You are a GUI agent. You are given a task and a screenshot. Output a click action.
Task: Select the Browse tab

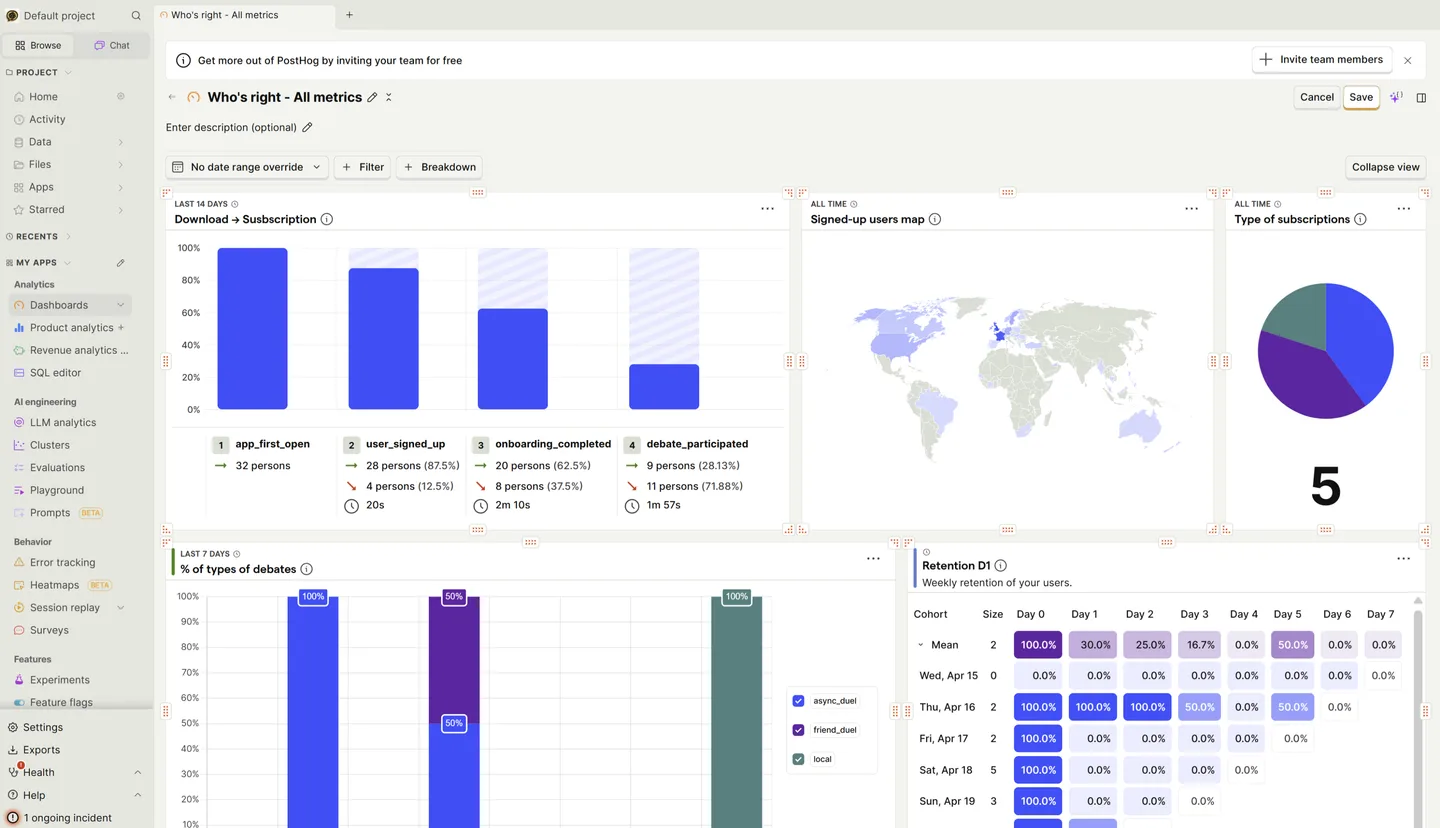click(39, 45)
